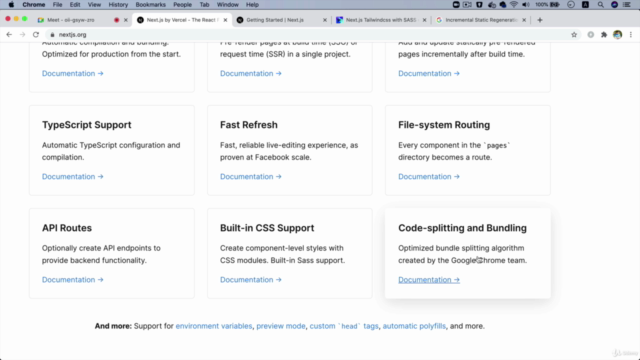The image size is (640, 360).
Task: Open Documentation link under TypeScript Support
Action: (x=73, y=177)
